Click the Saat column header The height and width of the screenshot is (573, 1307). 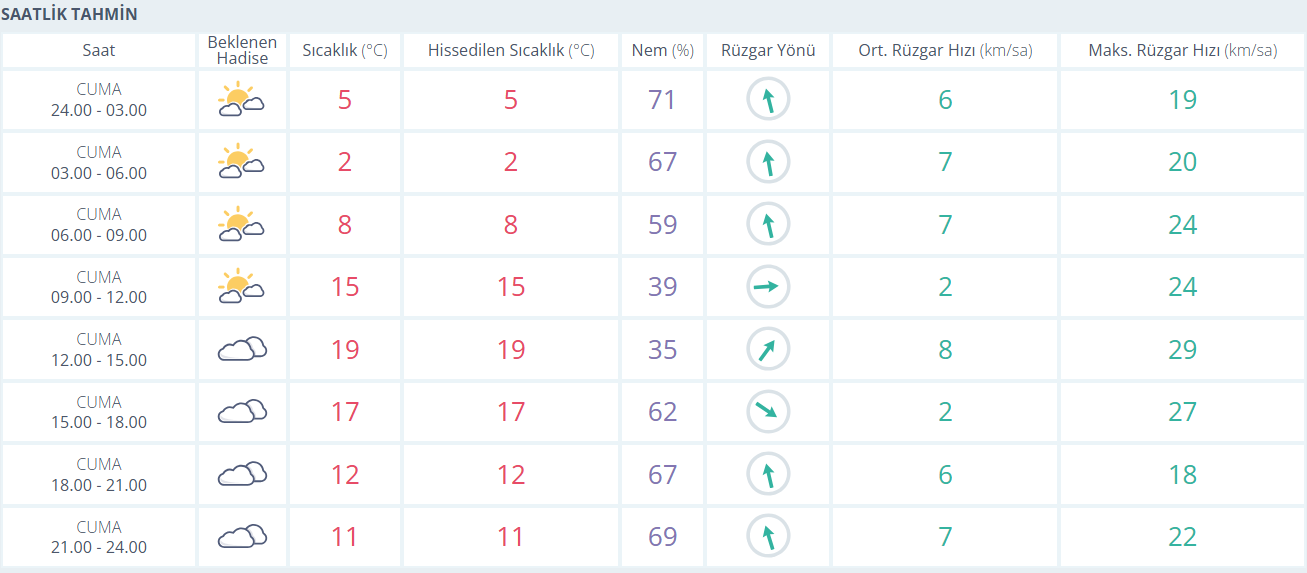click(x=98, y=51)
